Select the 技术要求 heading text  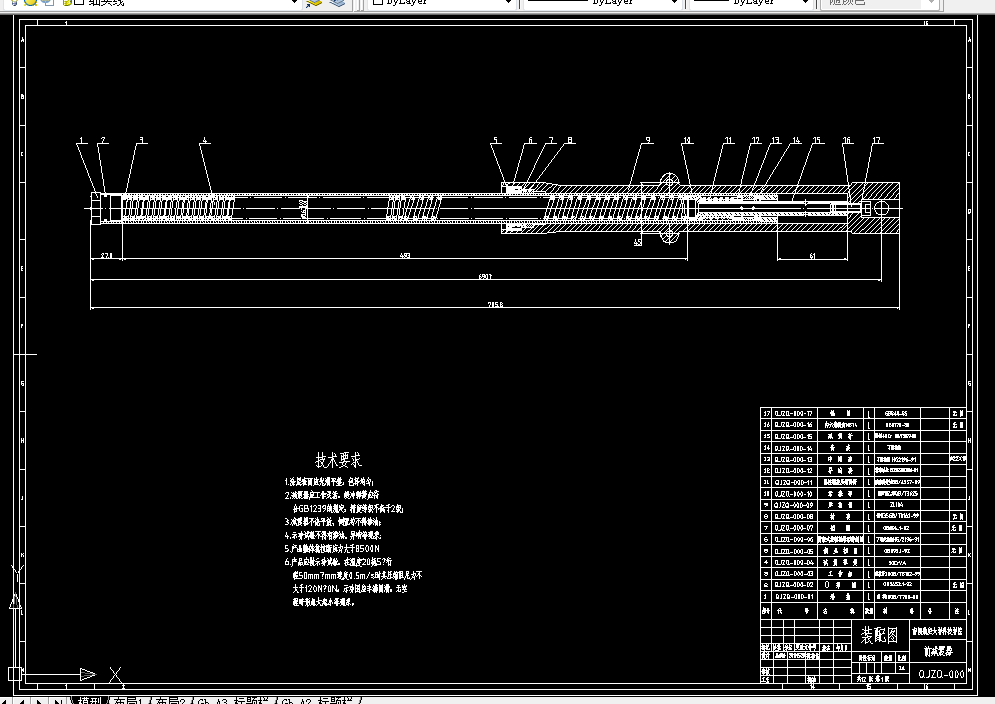338,460
